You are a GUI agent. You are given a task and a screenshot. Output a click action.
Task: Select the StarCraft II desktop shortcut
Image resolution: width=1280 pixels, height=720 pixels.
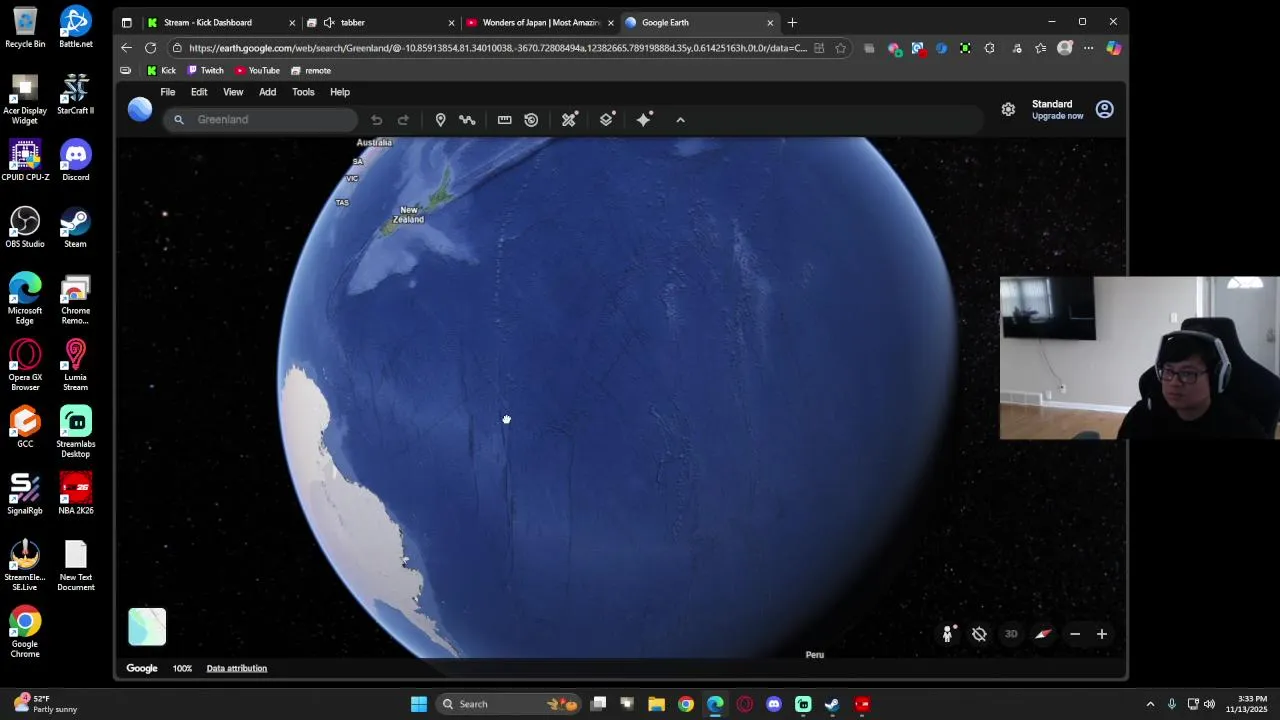tap(75, 94)
